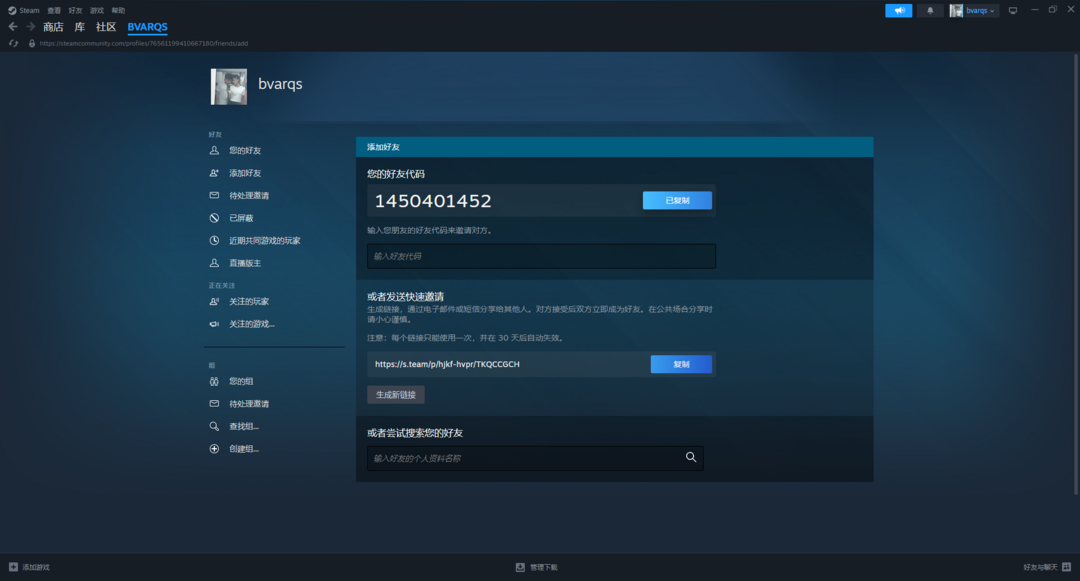Screen dimensions: 1080x581
Task: Click the clock icon for 近期共同游戏的玩家
Action: (x=214, y=240)
